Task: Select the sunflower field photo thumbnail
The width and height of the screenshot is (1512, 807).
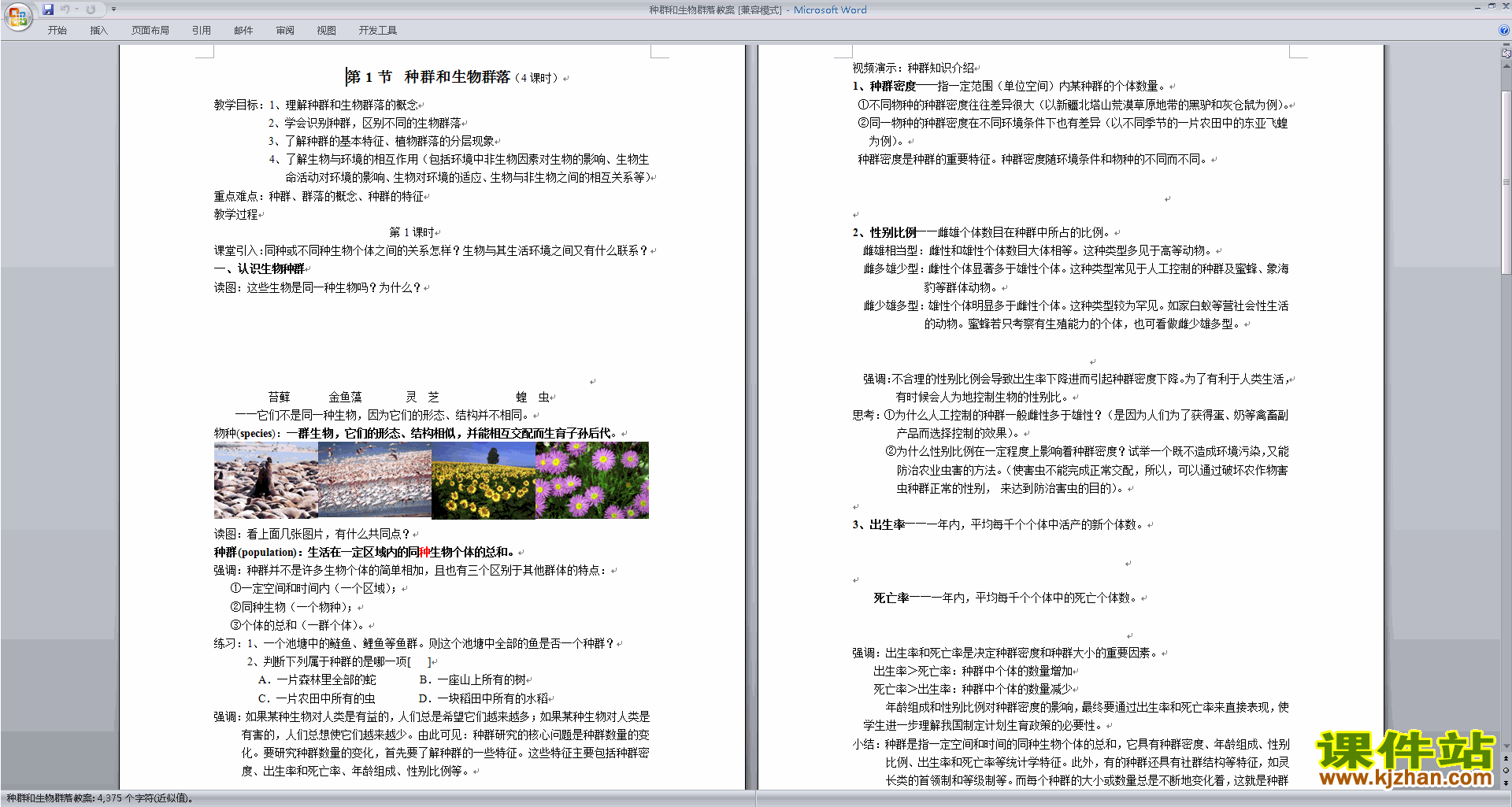Action: click(484, 480)
